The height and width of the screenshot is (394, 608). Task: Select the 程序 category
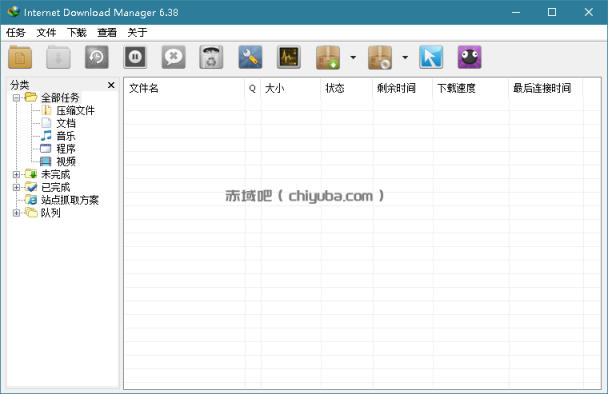click(66, 149)
